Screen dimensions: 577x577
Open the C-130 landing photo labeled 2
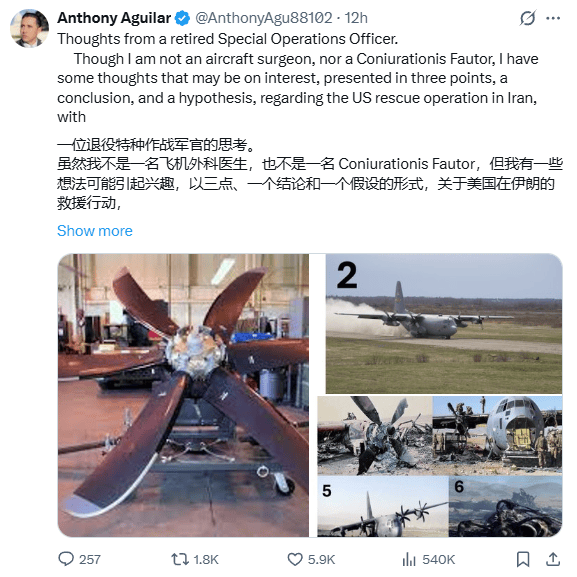click(x=444, y=323)
